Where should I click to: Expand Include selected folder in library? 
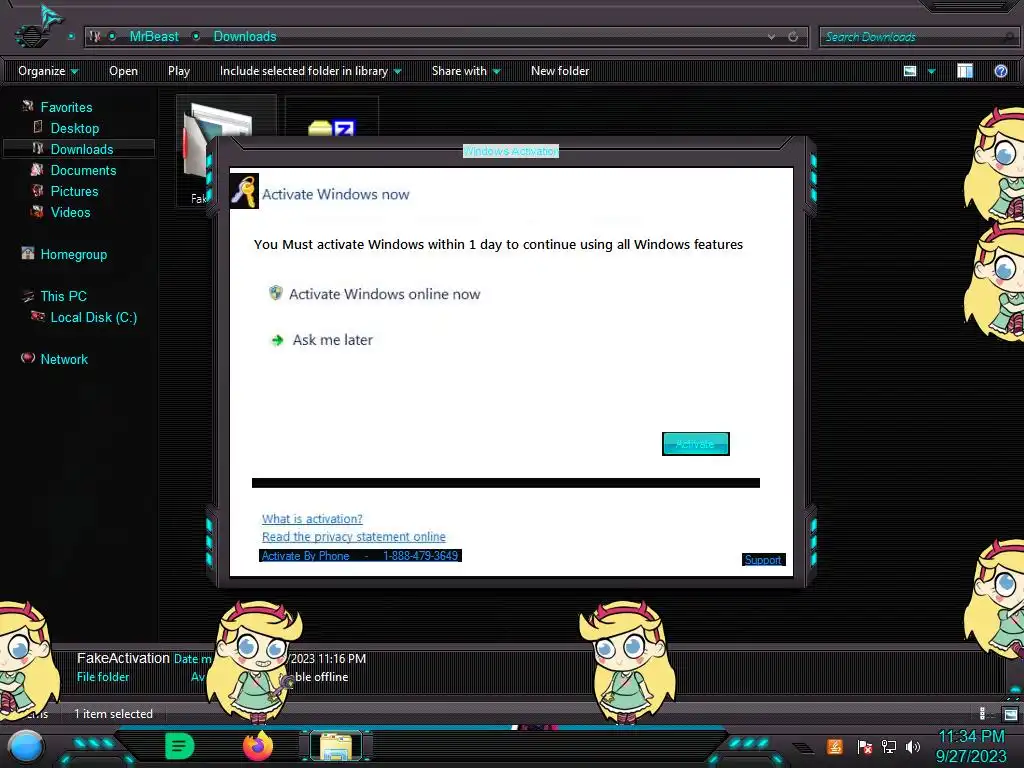point(311,71)
